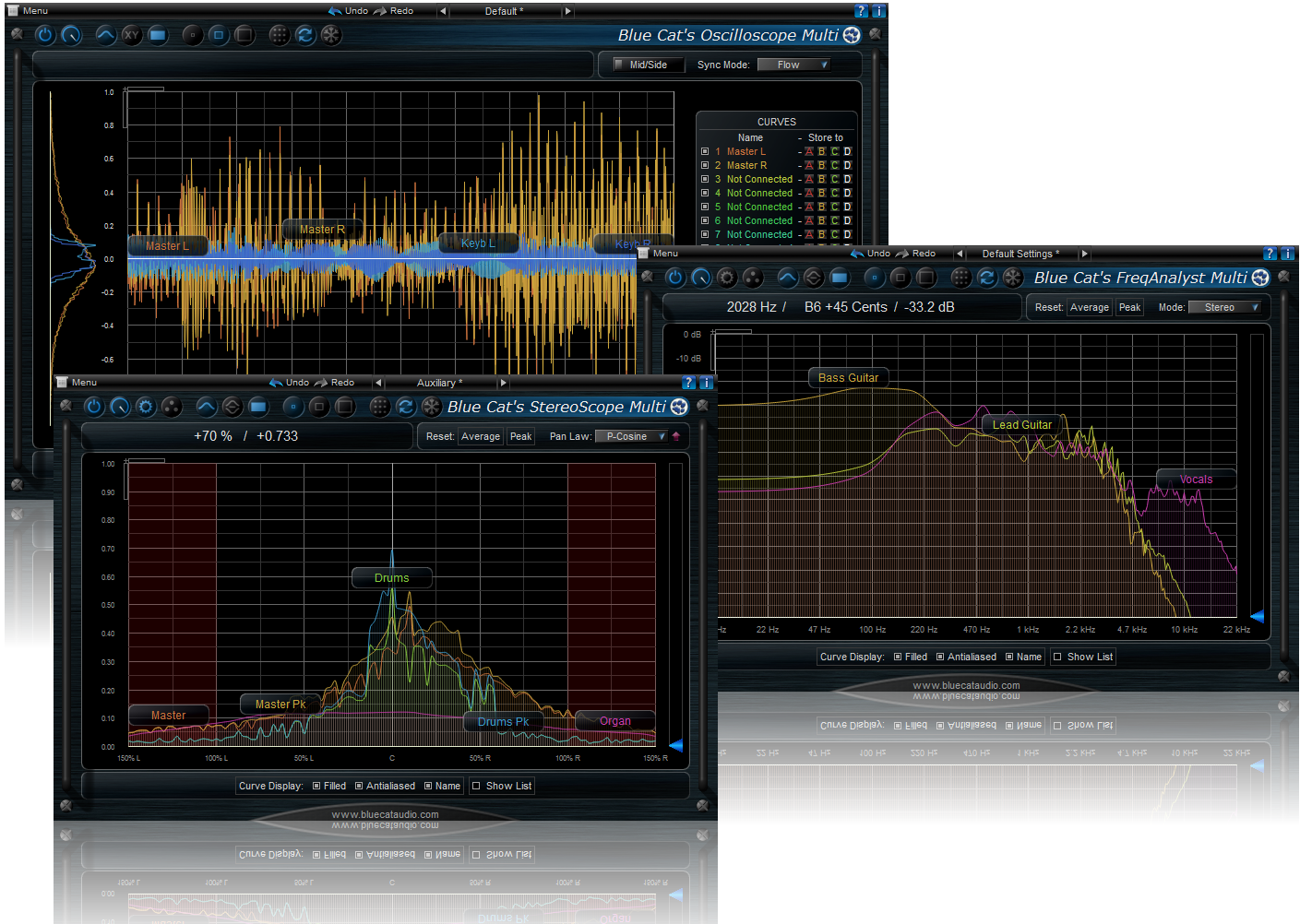Select the Drums curve label in StereoScope graph
Viewport: 1312px width, 924px height.
click(392, 578)
